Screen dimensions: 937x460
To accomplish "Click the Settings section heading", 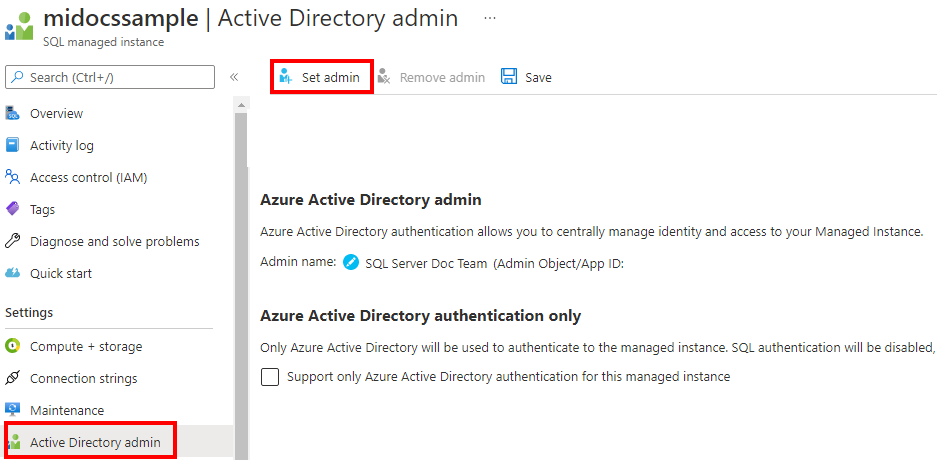I will 29,312.
